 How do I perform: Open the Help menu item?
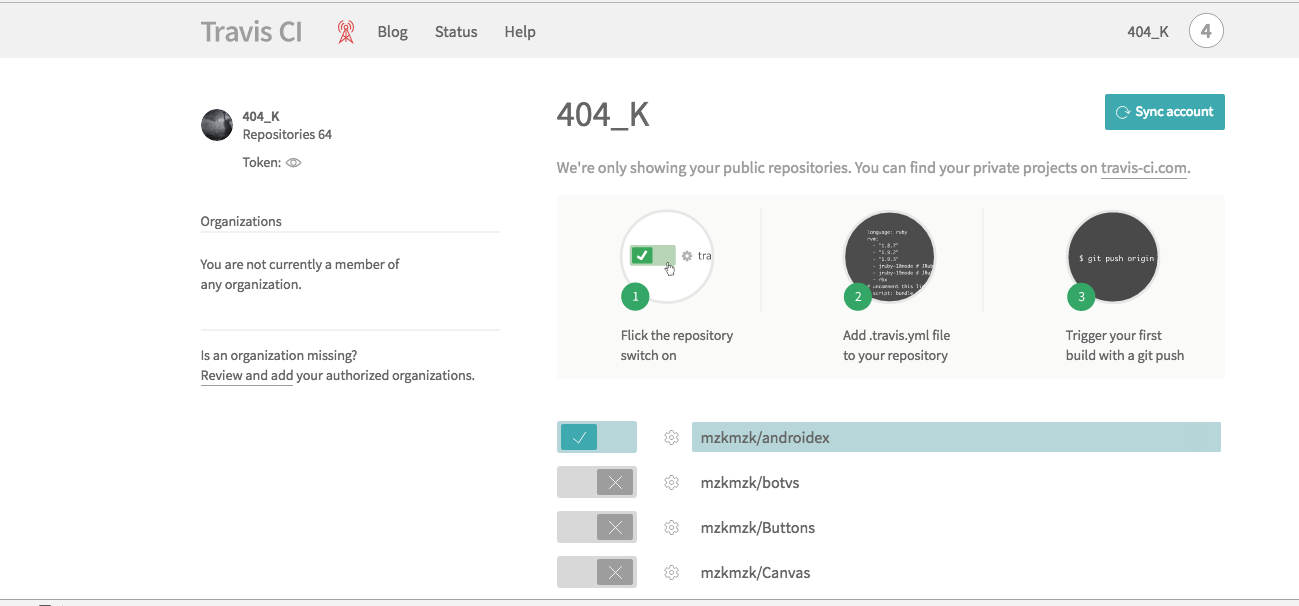click(x=520, y=32)
